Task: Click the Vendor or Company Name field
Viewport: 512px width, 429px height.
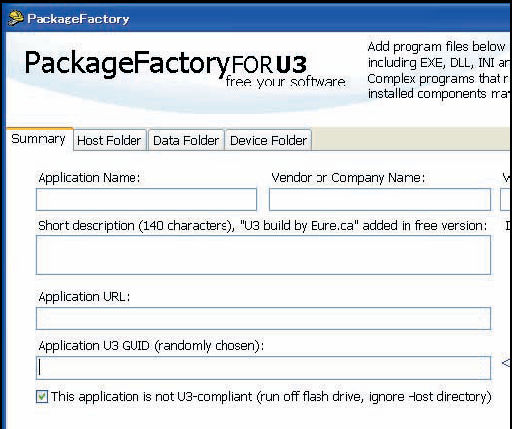Action: click(380, 199)
